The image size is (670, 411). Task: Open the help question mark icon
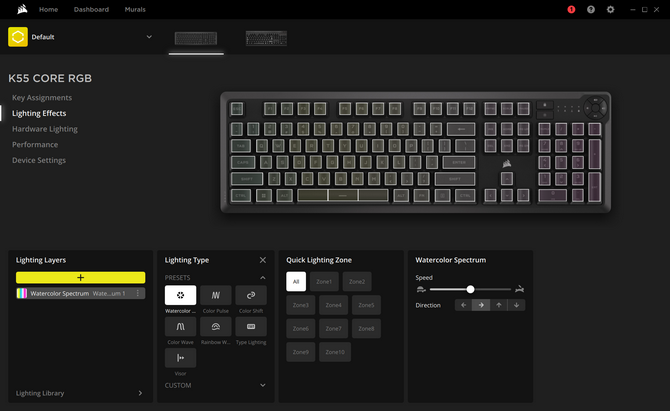click(x=591, y=9)
